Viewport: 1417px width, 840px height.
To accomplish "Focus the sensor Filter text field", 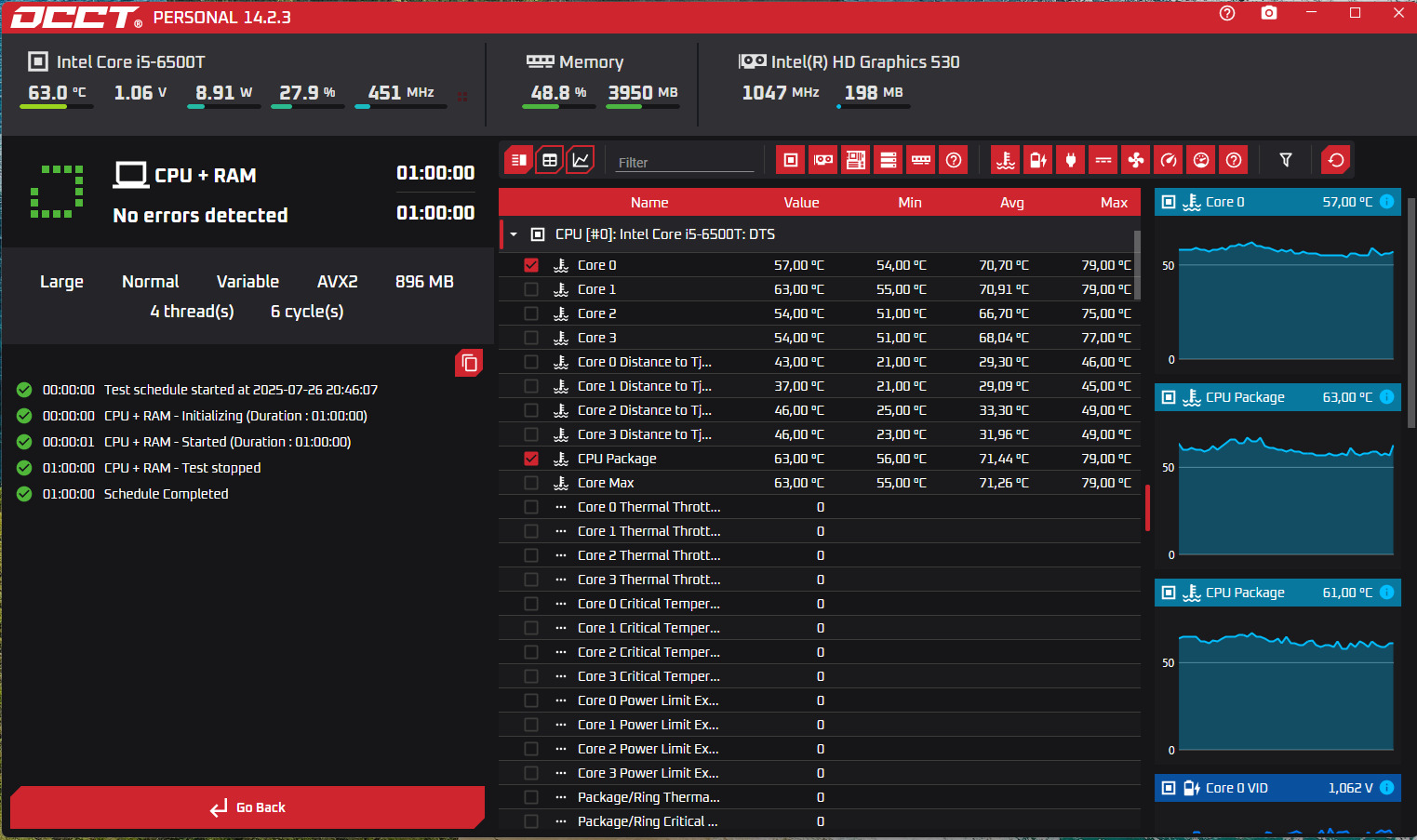I will [685, 162].
